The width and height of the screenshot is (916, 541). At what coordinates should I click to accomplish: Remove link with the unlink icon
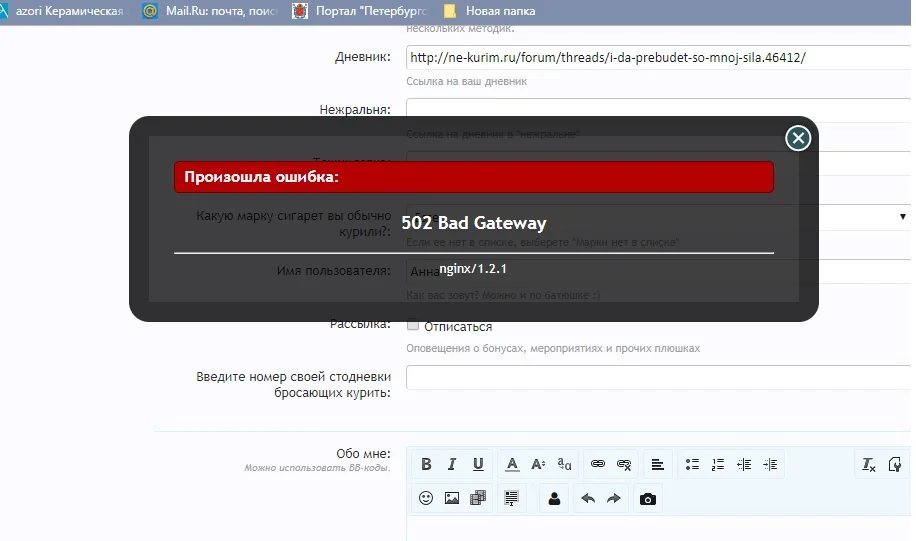pyautogui.click(x=624, y=464)
